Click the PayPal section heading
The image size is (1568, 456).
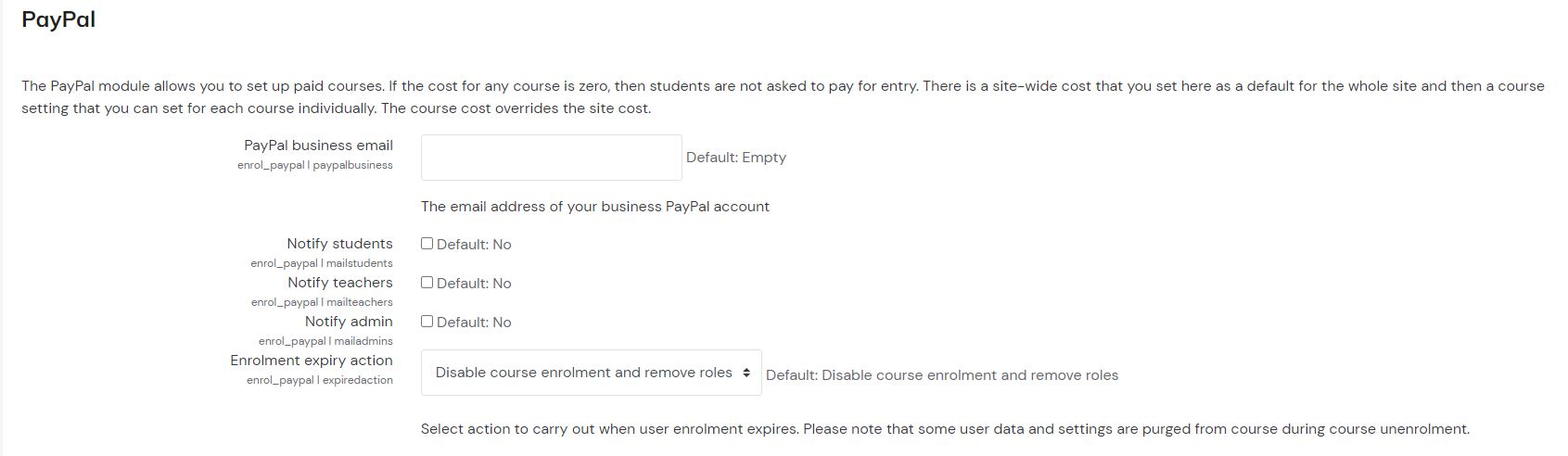coord(58,19)
